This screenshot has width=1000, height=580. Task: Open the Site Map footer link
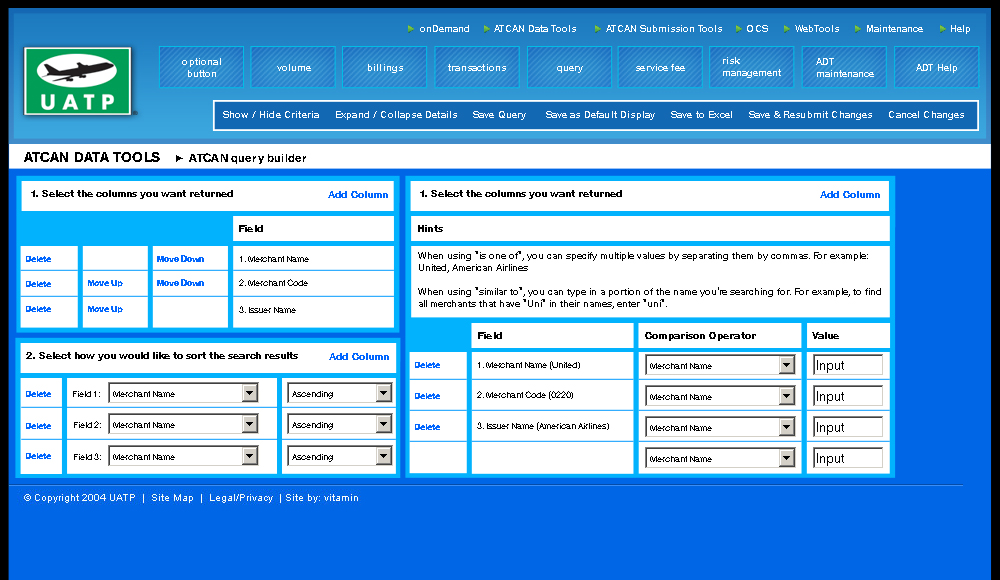(172, 498)
